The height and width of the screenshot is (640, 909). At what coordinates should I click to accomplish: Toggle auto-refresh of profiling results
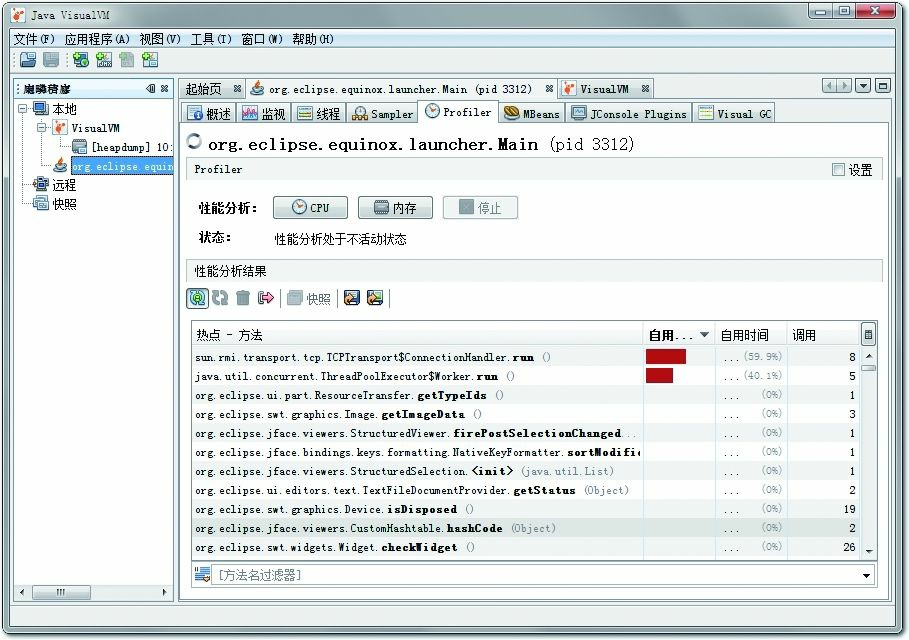[197, 298]
